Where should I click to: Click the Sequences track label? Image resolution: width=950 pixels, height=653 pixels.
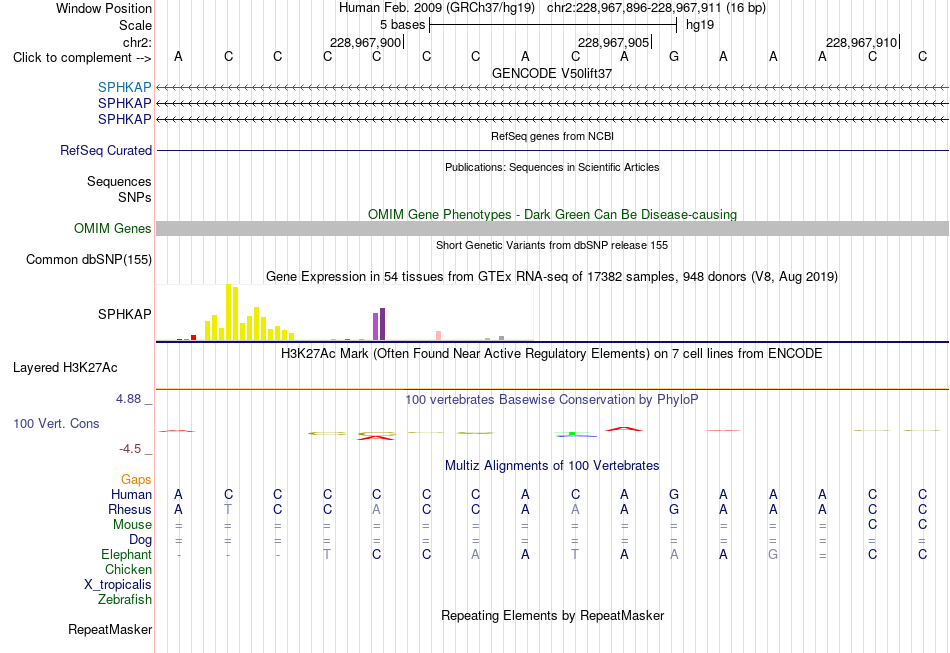click(x=119, y=182)
